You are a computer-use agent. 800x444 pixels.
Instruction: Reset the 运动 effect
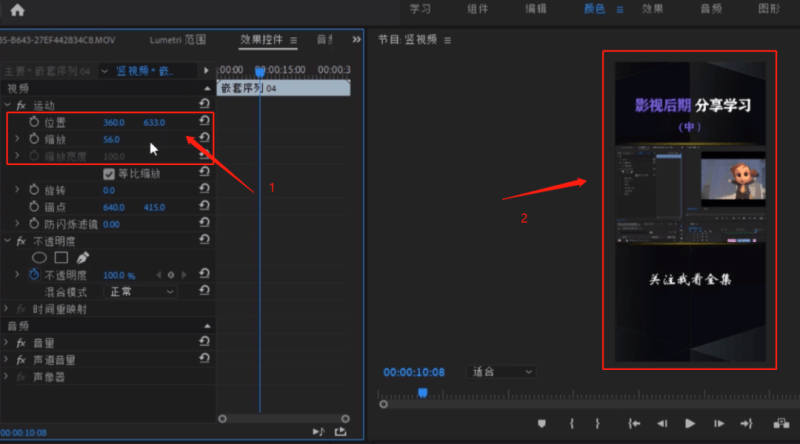205,104
